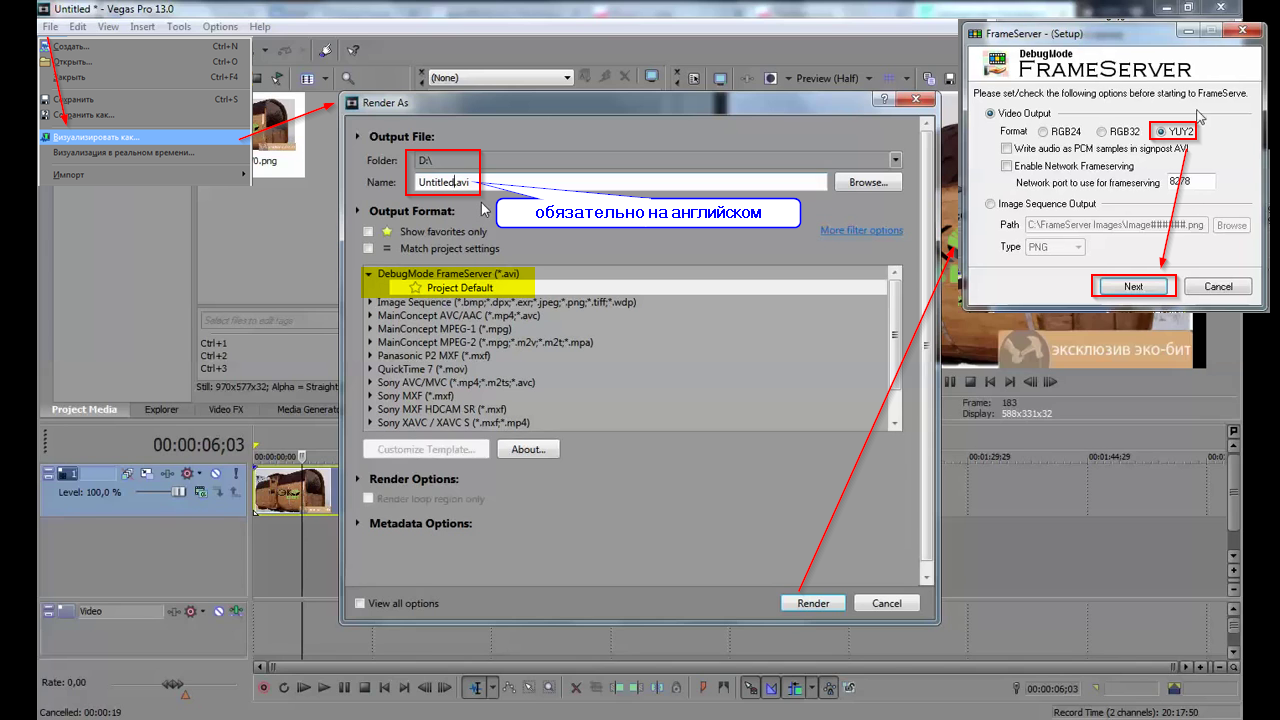Click the What's This Help icon in the toolbar
This screenshot has height=720, width=1280.
click(x=353, y=50)
